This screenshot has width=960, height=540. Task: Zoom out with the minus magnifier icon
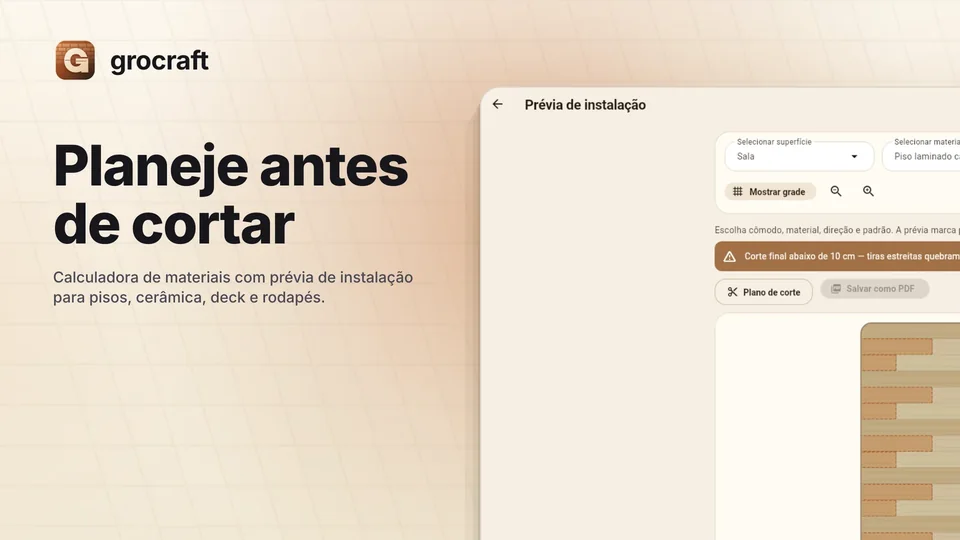[x=836, y=191]
